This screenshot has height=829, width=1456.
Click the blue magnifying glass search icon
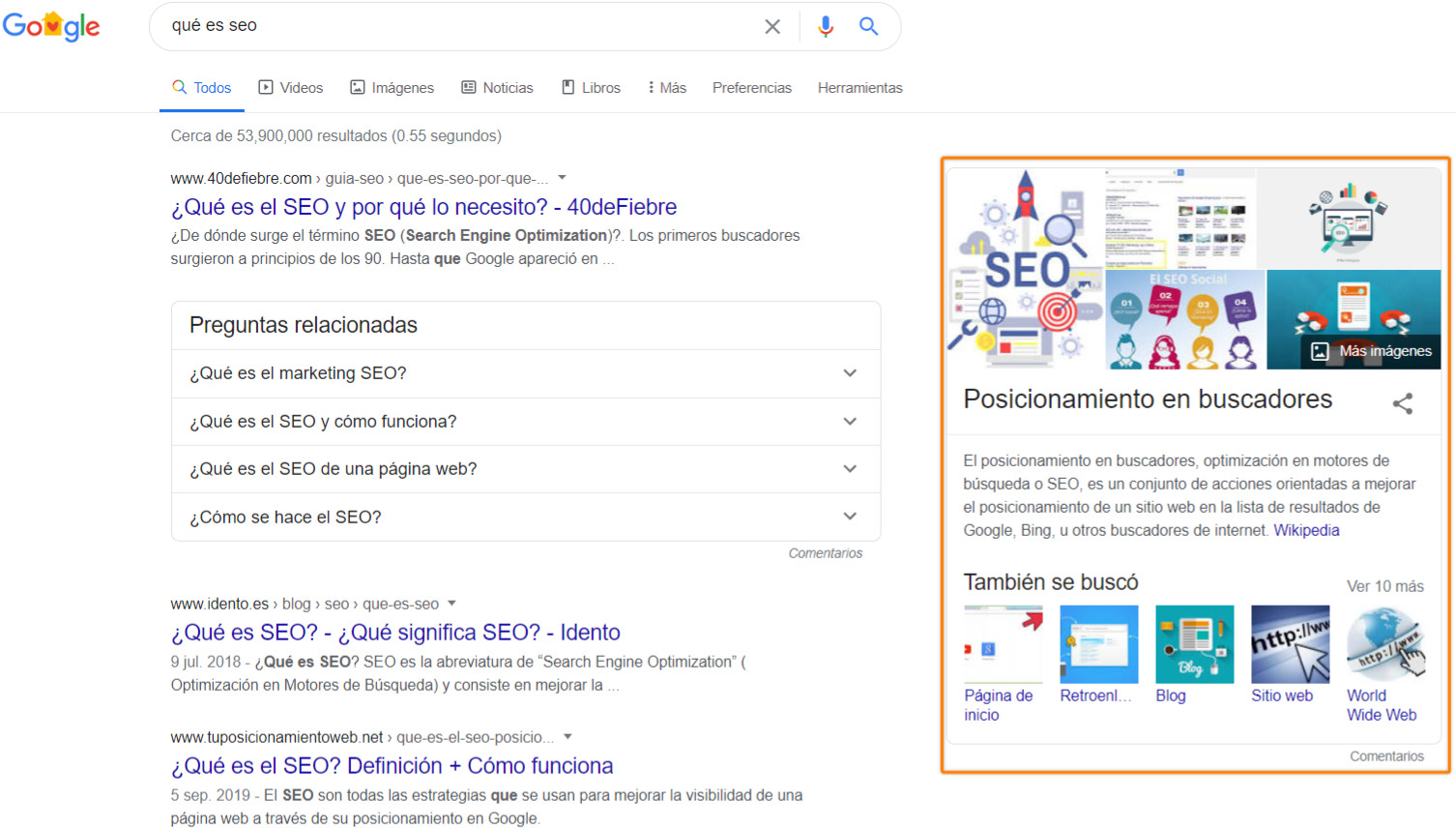[x=867, y=26]
